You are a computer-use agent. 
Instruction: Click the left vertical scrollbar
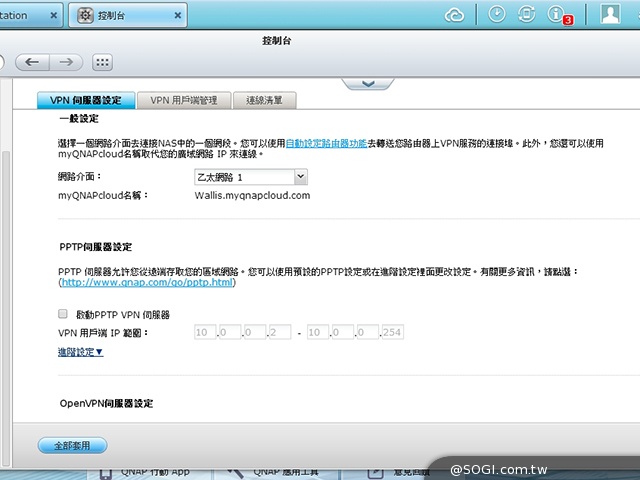pyautogui.click(x=6, y=309)
